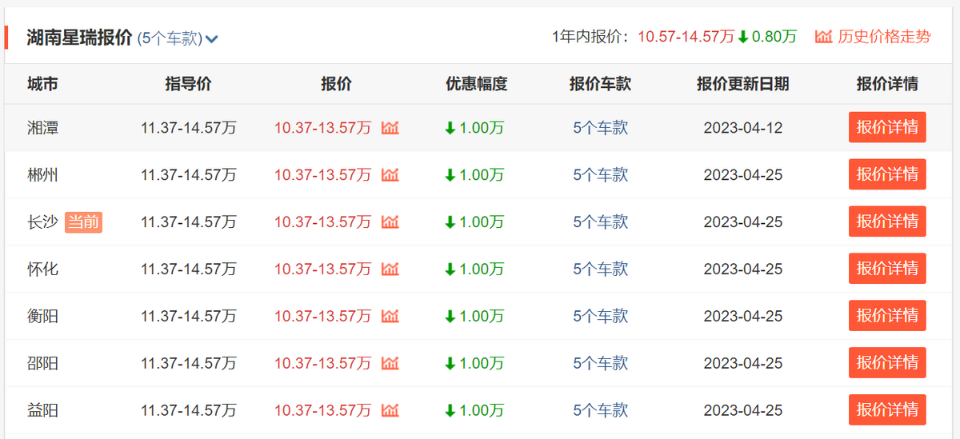The width and height of the screenshot is (960, 439).
Task: Click 报价详情 button for 衡阳
Action: [x=887, y=315]
